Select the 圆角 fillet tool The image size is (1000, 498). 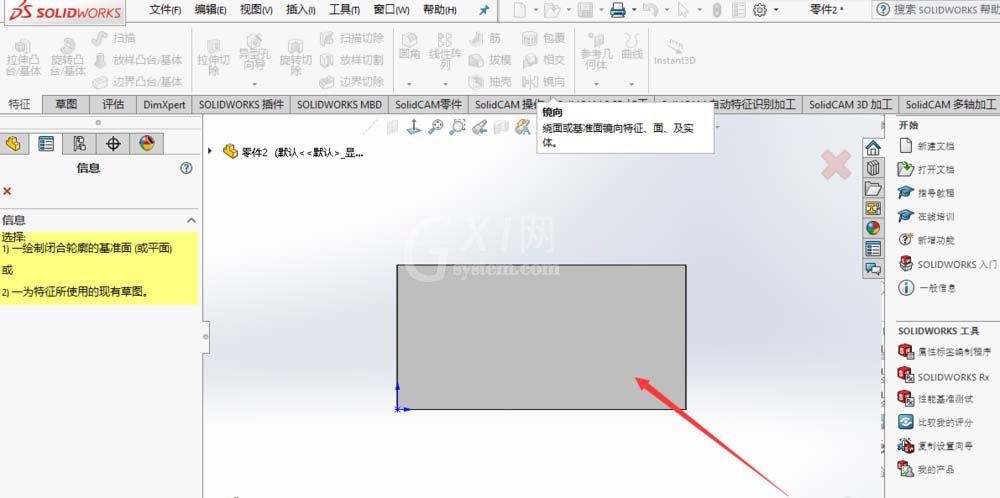409,47
